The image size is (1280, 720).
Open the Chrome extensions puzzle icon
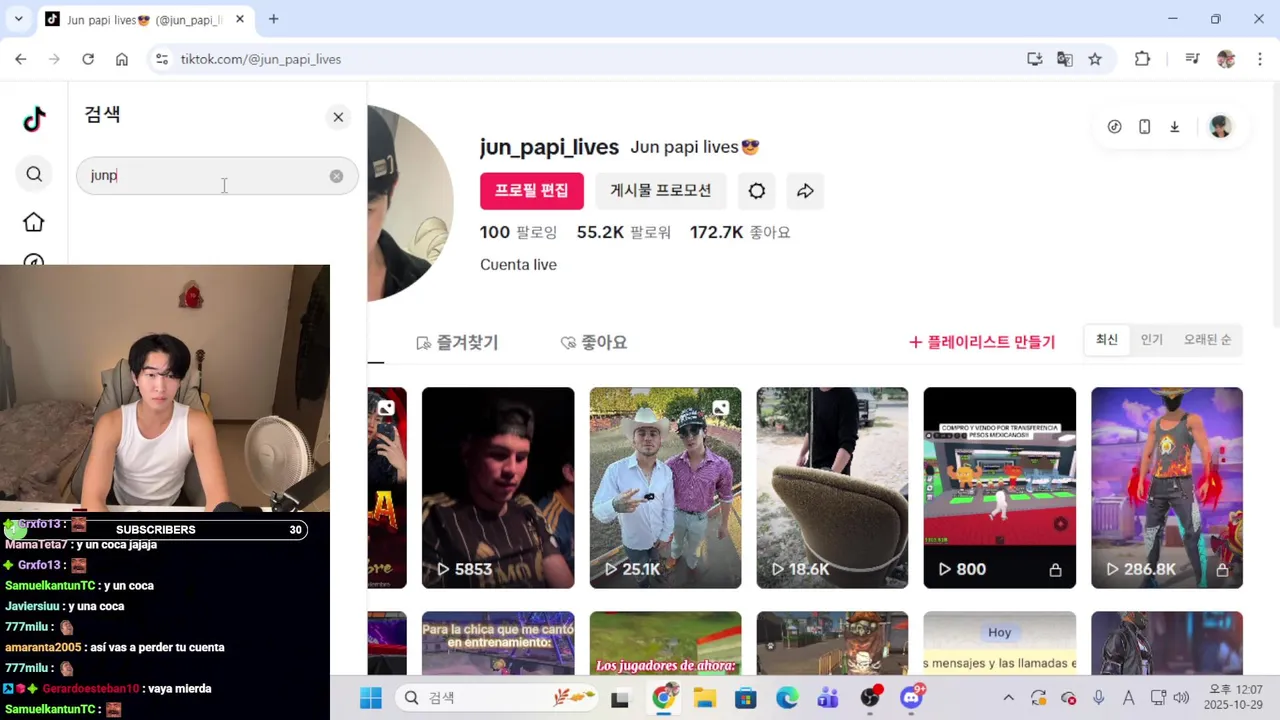pyautogui.click(x=1143, y=59)
